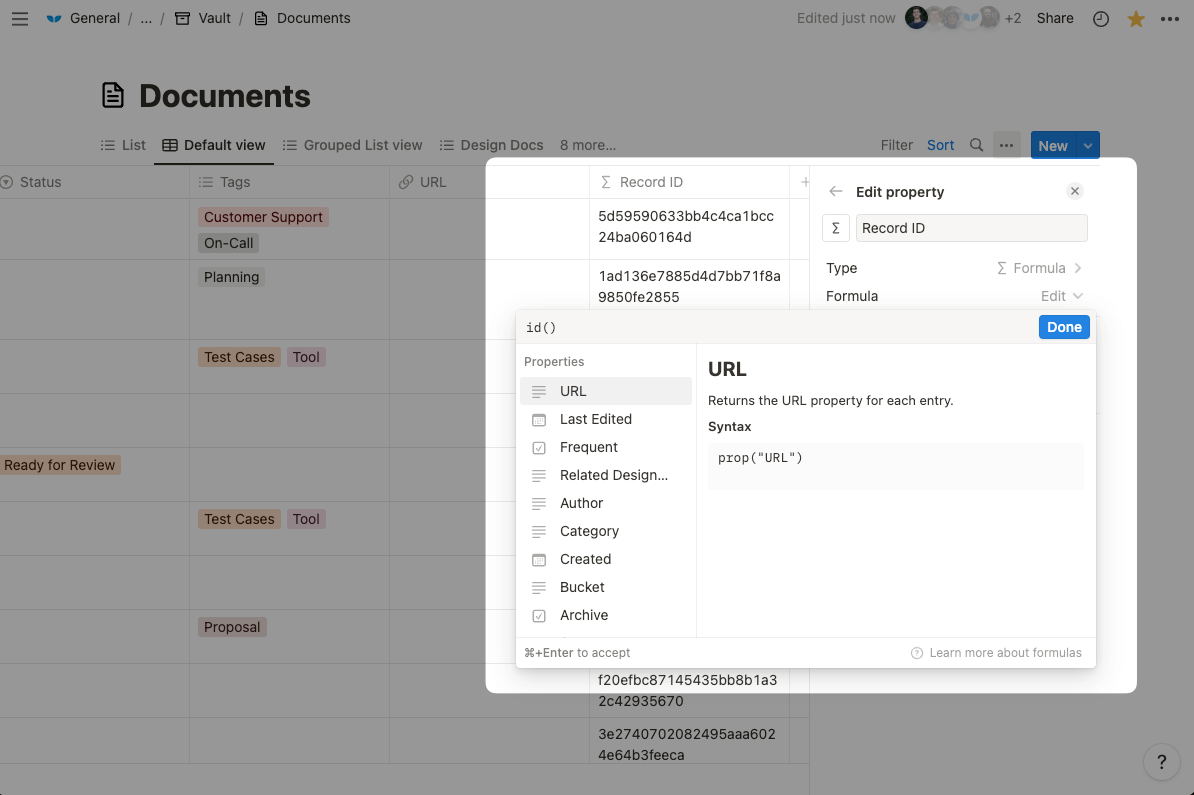Open the help question mark button
1194x795 pixels.
click(1160, 762)
